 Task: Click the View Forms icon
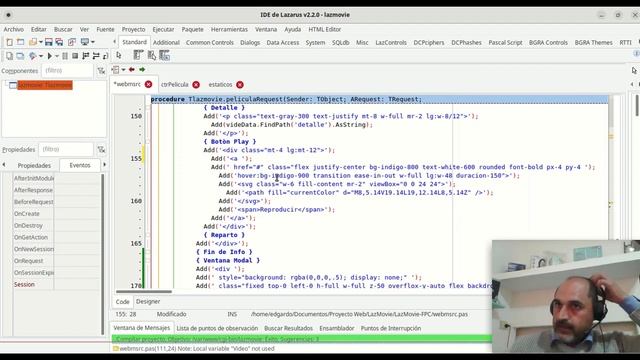click(20, 56)
